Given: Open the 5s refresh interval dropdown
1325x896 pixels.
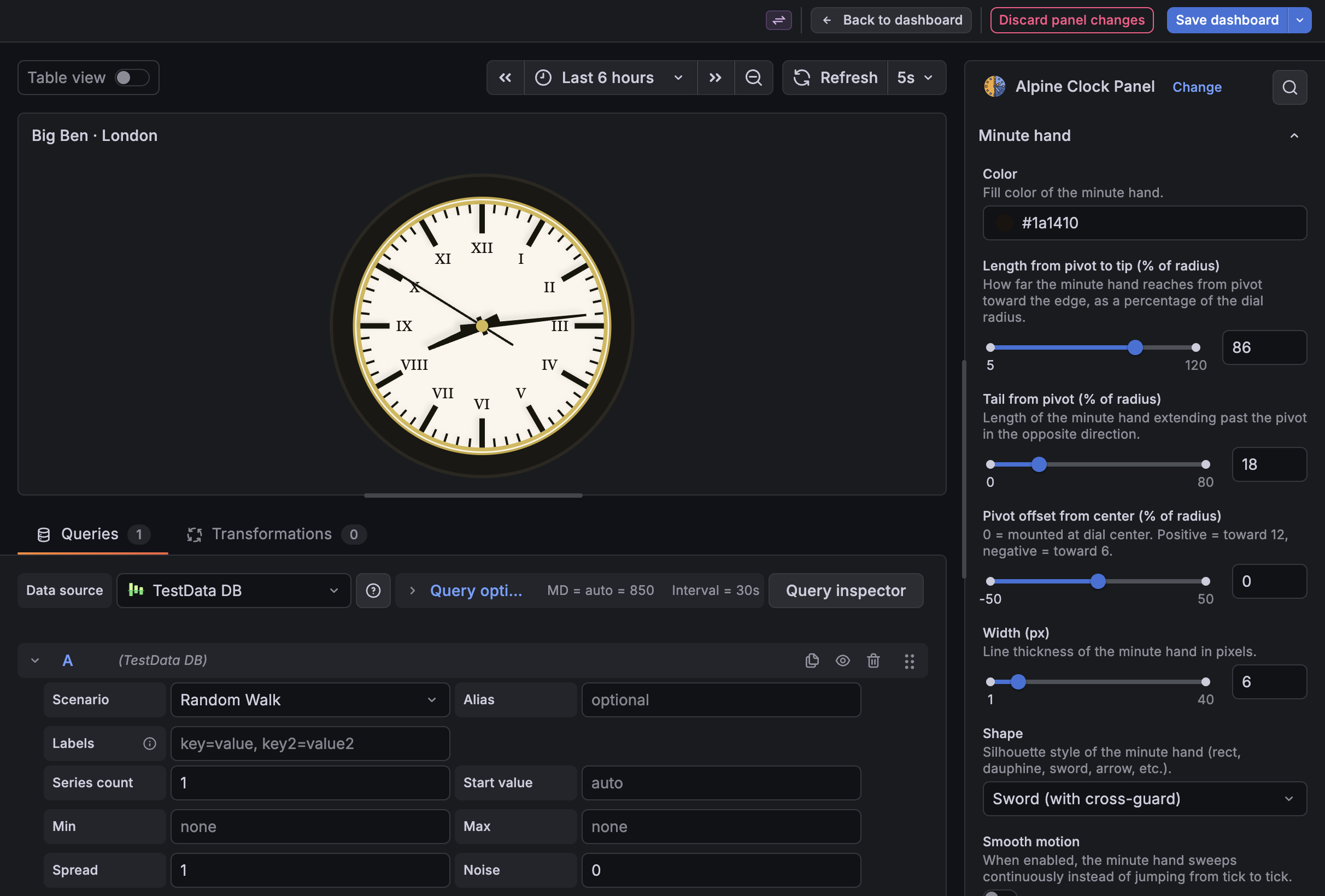Looking at the screenshot, I should (916, 78).
